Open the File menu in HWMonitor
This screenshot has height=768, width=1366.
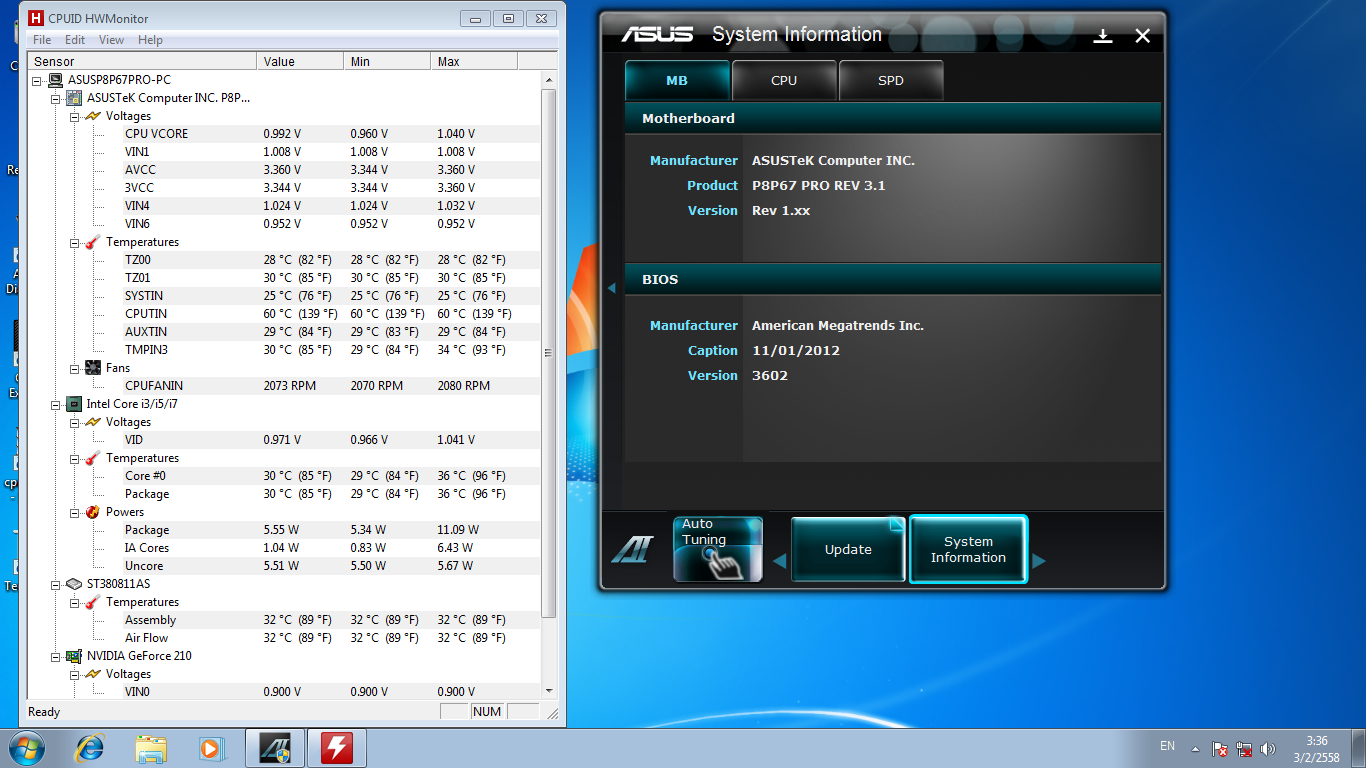tap(42, 40)
